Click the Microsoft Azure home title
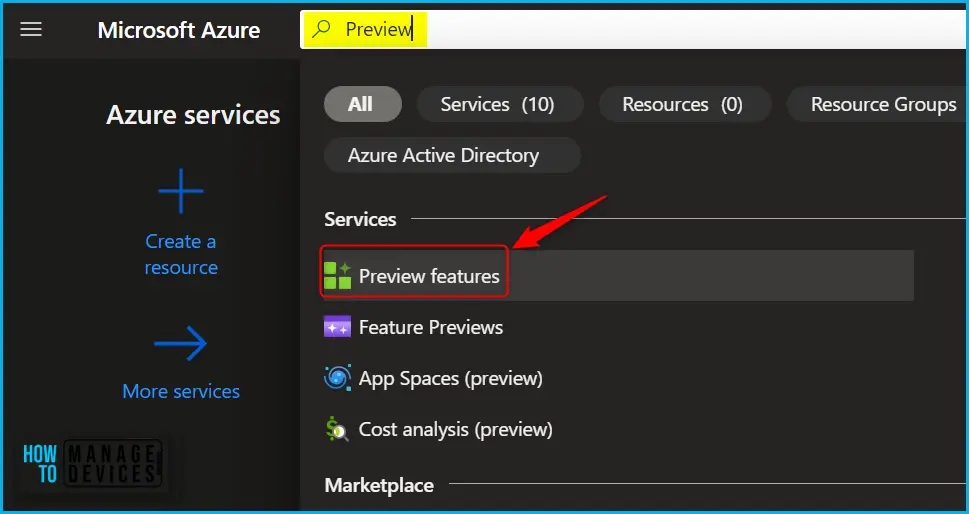 (x=179, y=30)
